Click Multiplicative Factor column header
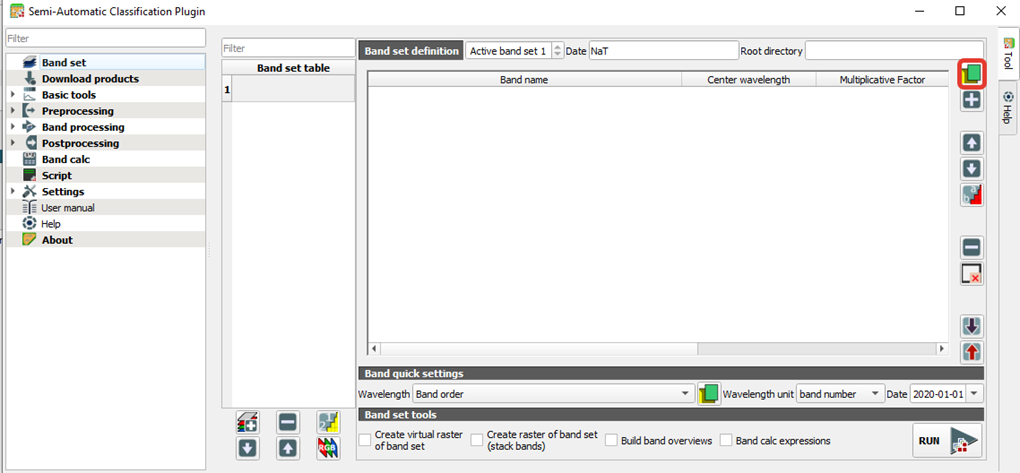Image resolution: width=1020 pixels, height=473 pixels. click(x=881, y=79)
